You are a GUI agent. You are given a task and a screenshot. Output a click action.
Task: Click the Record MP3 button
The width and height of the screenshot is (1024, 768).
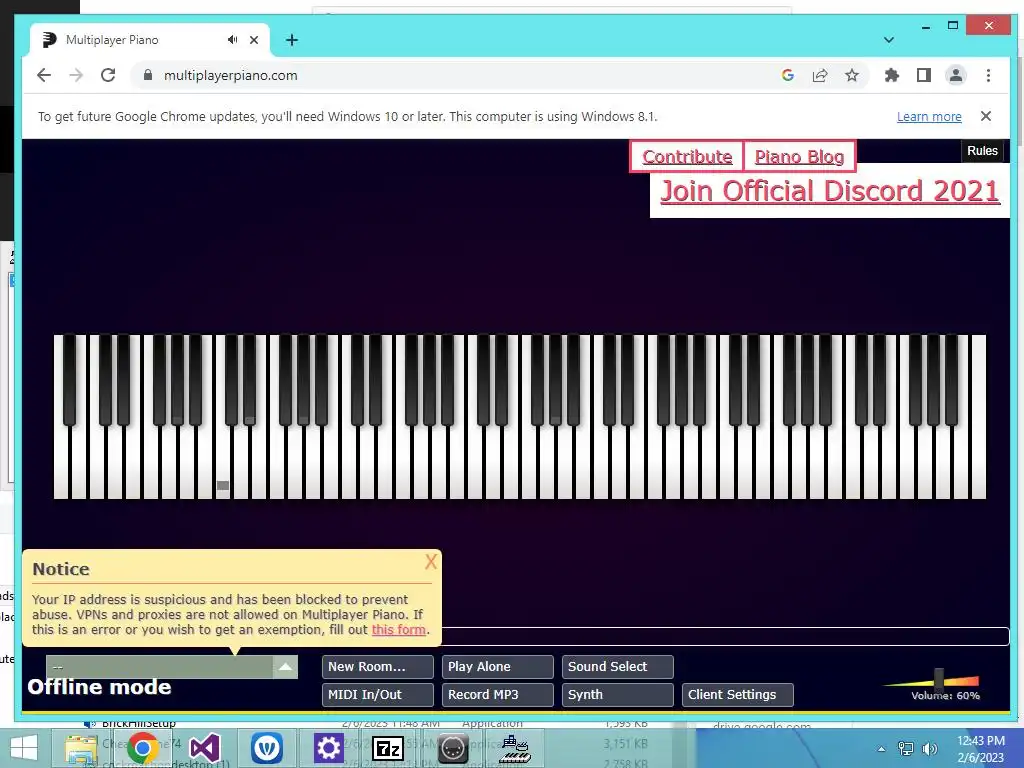click(498, 695)
